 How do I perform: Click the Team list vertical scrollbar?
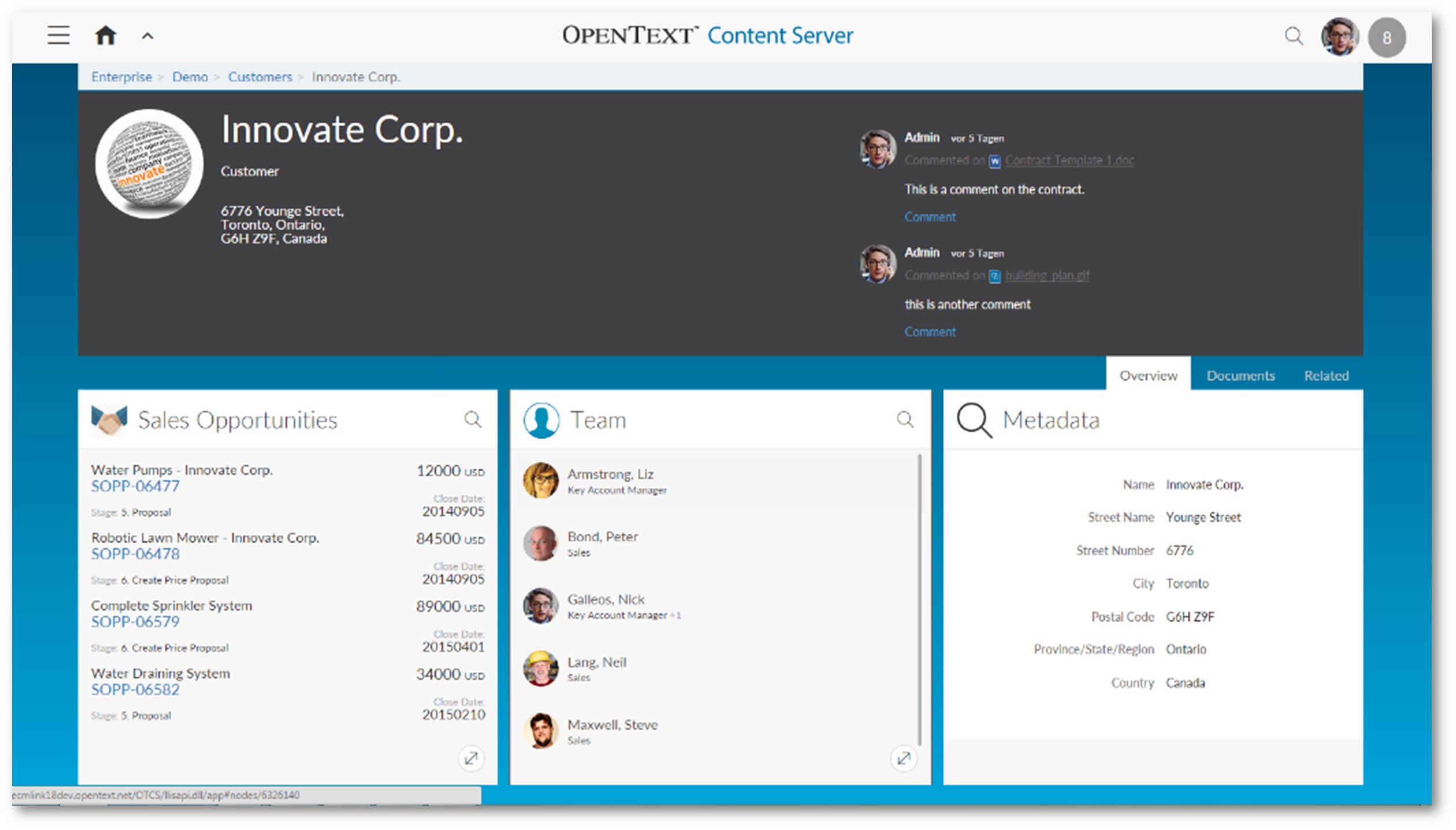pos(919,599)
